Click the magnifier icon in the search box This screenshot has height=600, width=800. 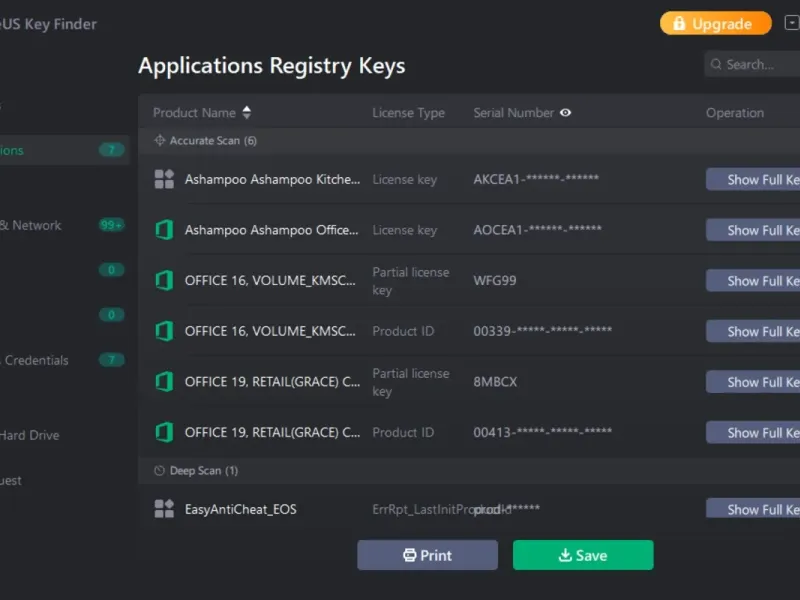click(x=716, y=64)
